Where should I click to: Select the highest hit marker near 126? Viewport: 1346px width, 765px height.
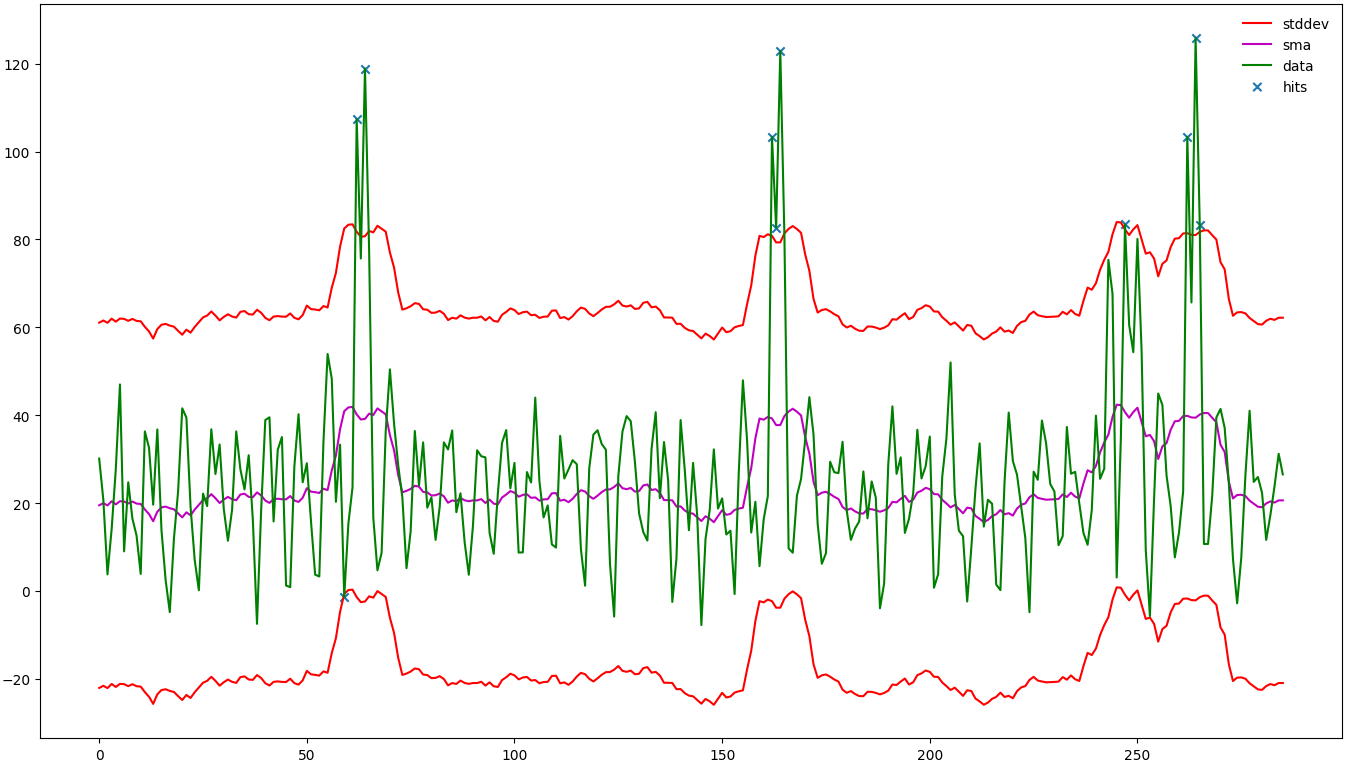tap(1196, 39)
